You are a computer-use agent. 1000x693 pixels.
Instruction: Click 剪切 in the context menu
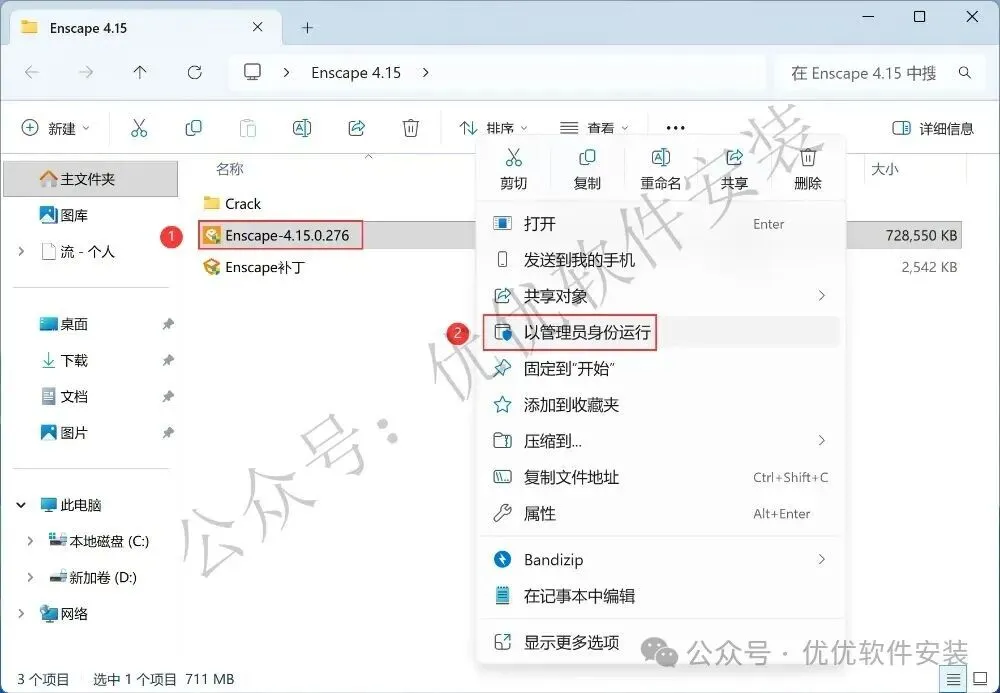(x=513, y=170)
